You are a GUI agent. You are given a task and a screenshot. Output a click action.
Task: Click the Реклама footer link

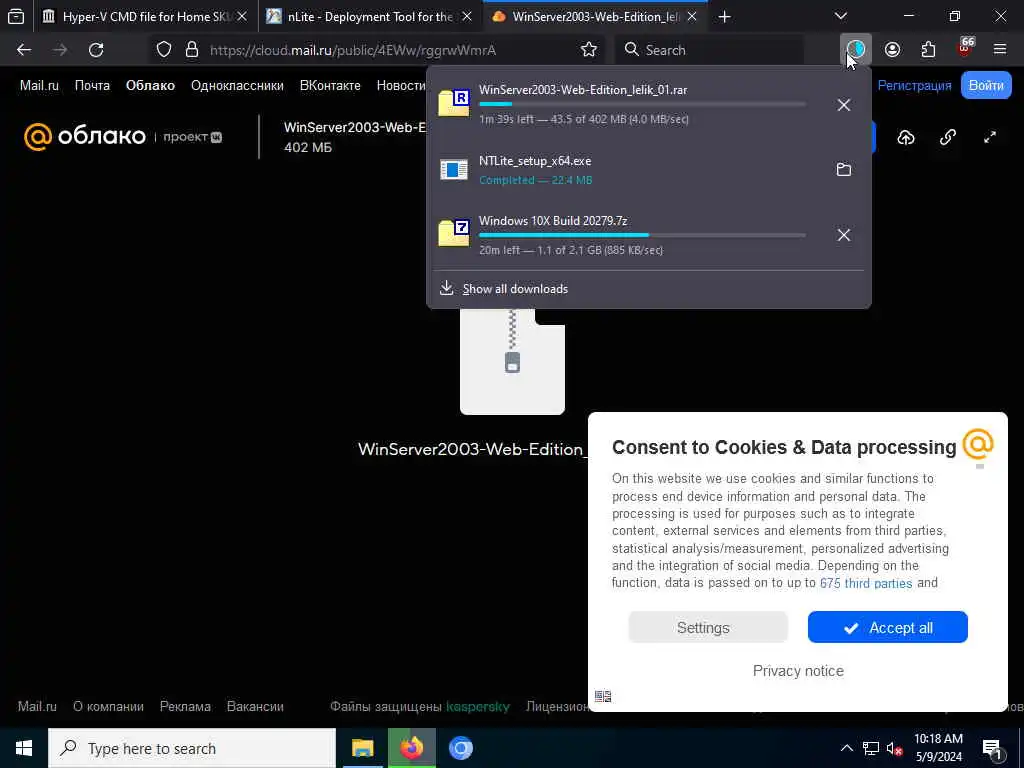(x=185, y=707)
